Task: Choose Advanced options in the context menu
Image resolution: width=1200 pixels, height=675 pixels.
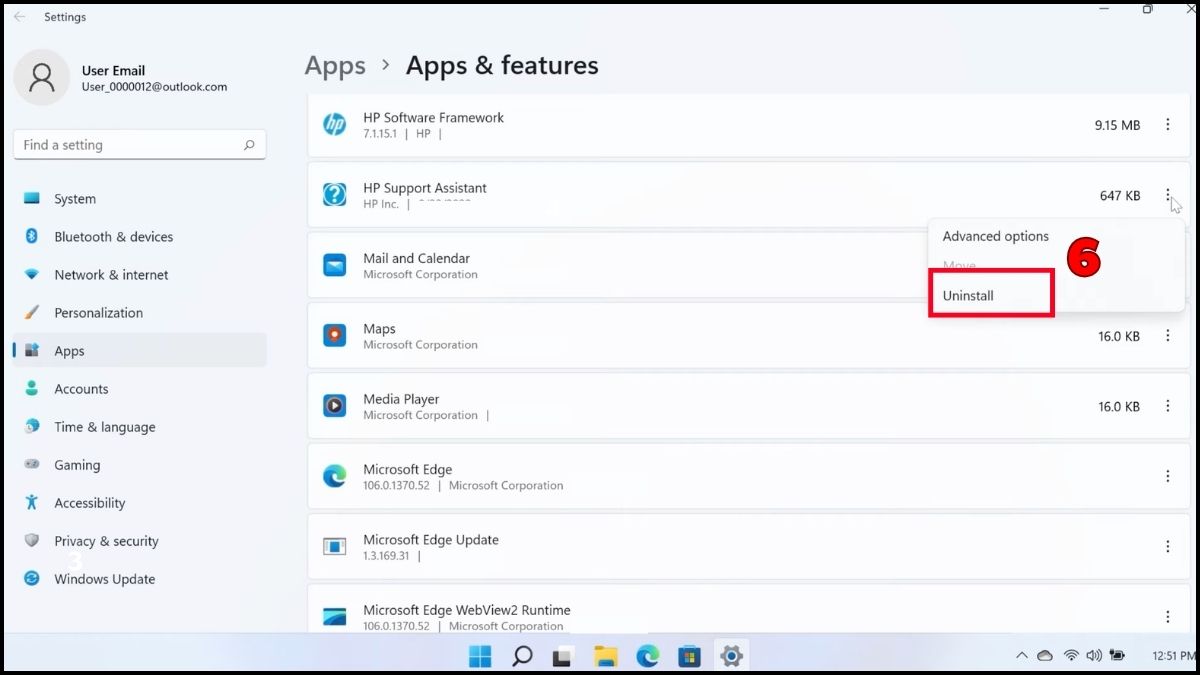Action: pyautogui.click(x=996, y=236)
